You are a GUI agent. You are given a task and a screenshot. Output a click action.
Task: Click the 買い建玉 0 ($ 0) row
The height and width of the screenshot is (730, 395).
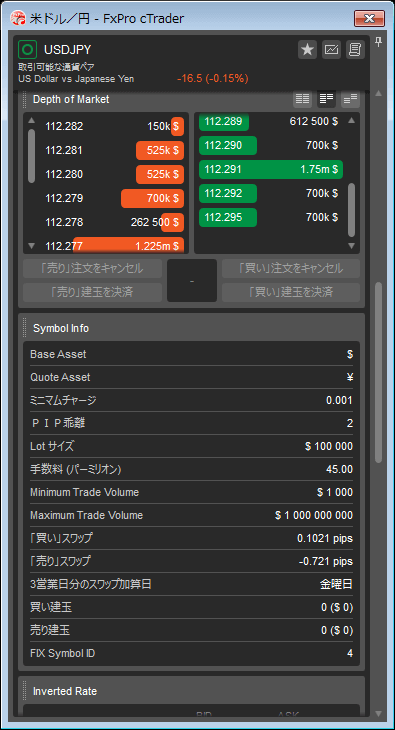pyautogui.click(x=191, y=608)
